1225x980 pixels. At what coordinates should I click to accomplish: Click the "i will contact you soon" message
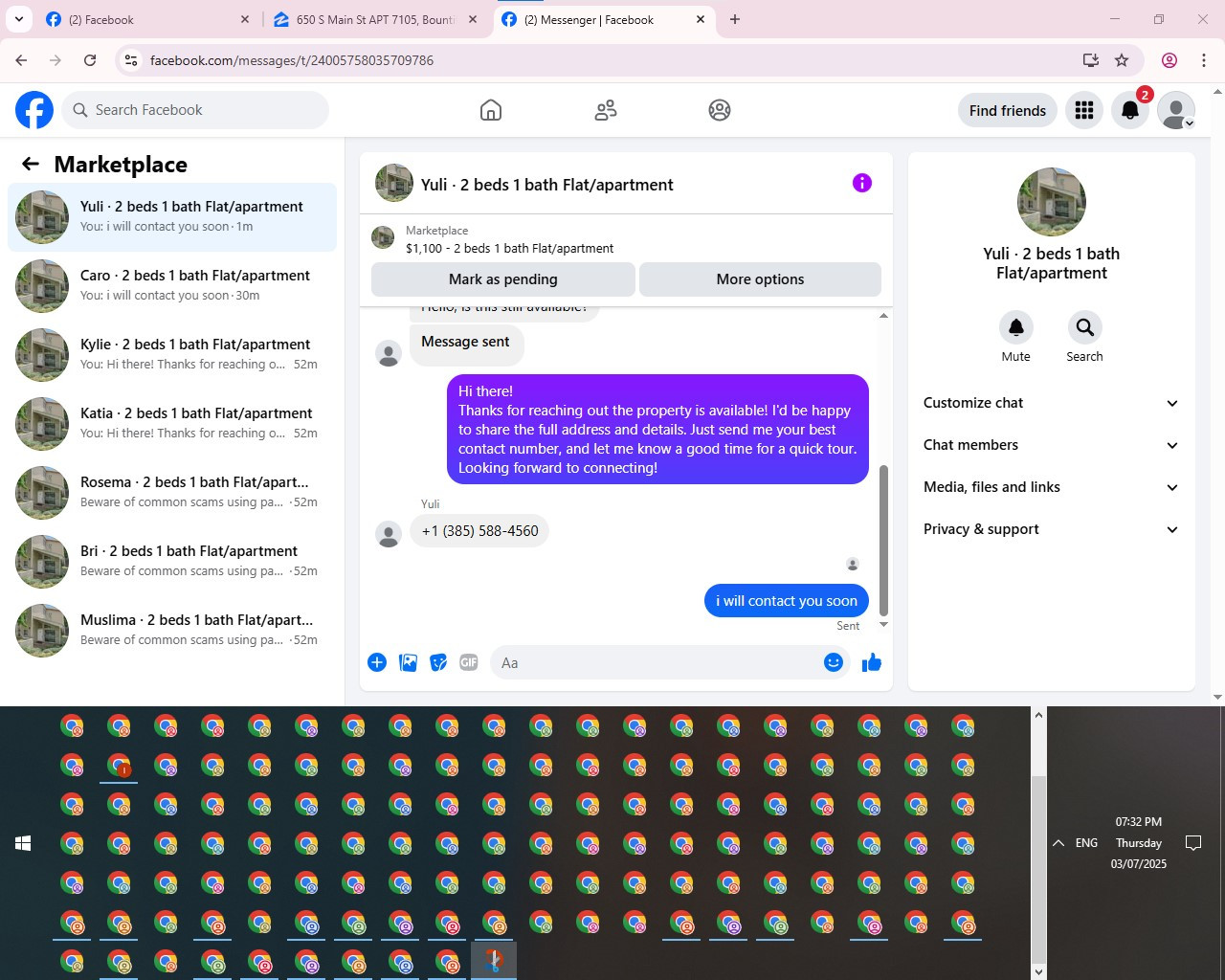tap(787, 601)
